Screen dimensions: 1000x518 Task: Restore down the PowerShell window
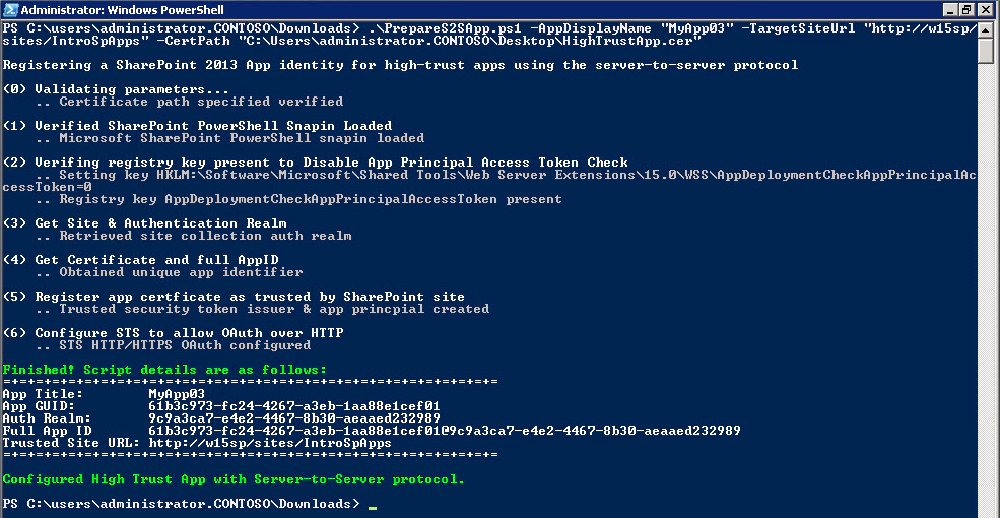[966, 10]
